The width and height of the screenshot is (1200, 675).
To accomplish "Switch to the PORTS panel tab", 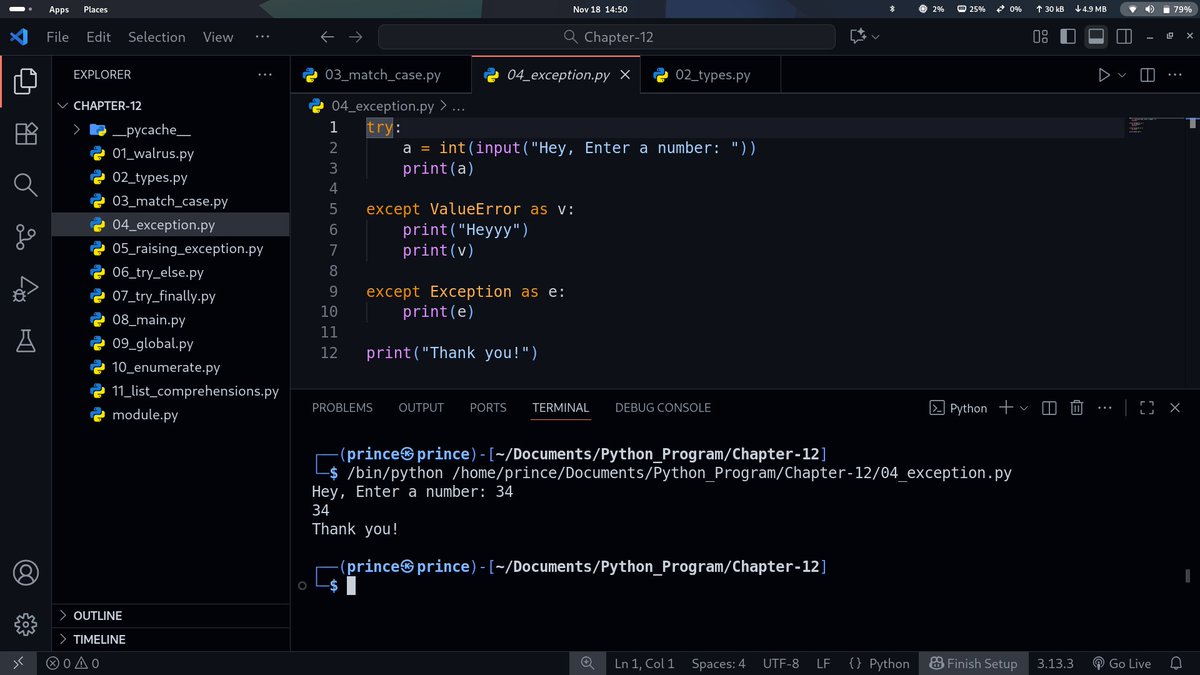I will click(488, 408).
